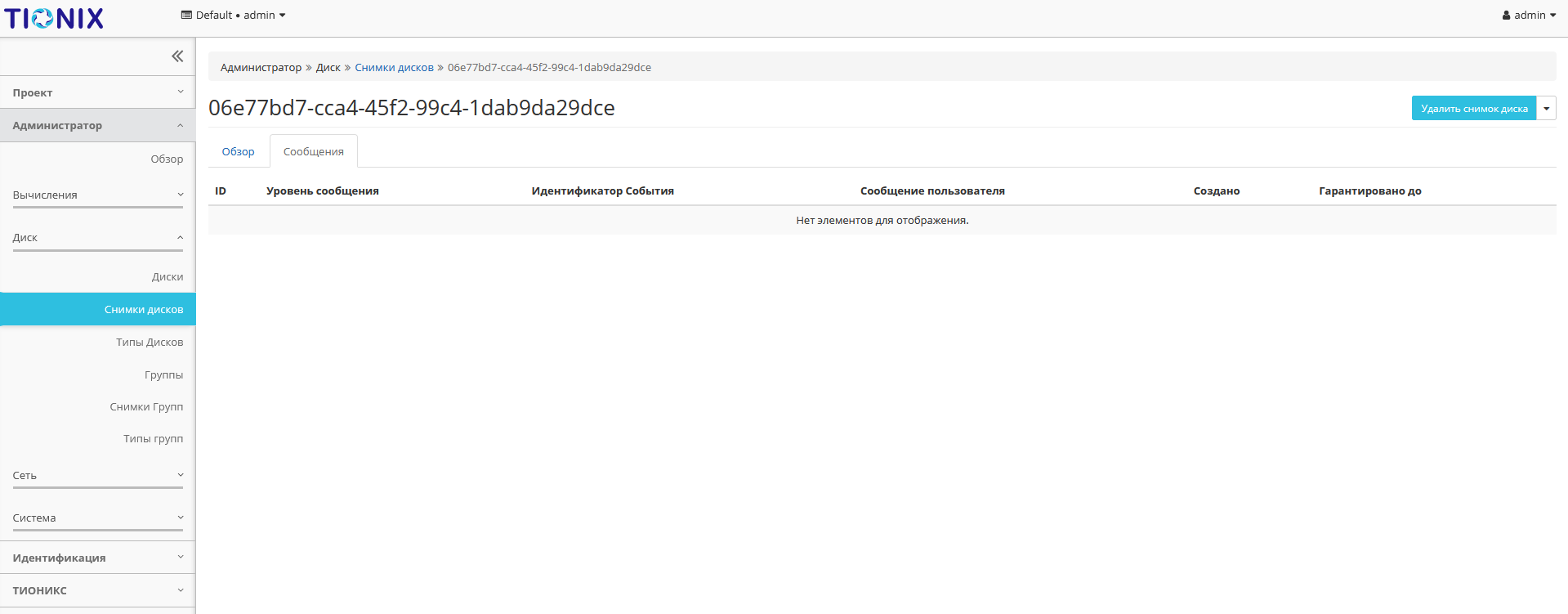Click the TIONIX logo
The width and height of the screenshot is (1568, 614).
[x=54, y=18]
